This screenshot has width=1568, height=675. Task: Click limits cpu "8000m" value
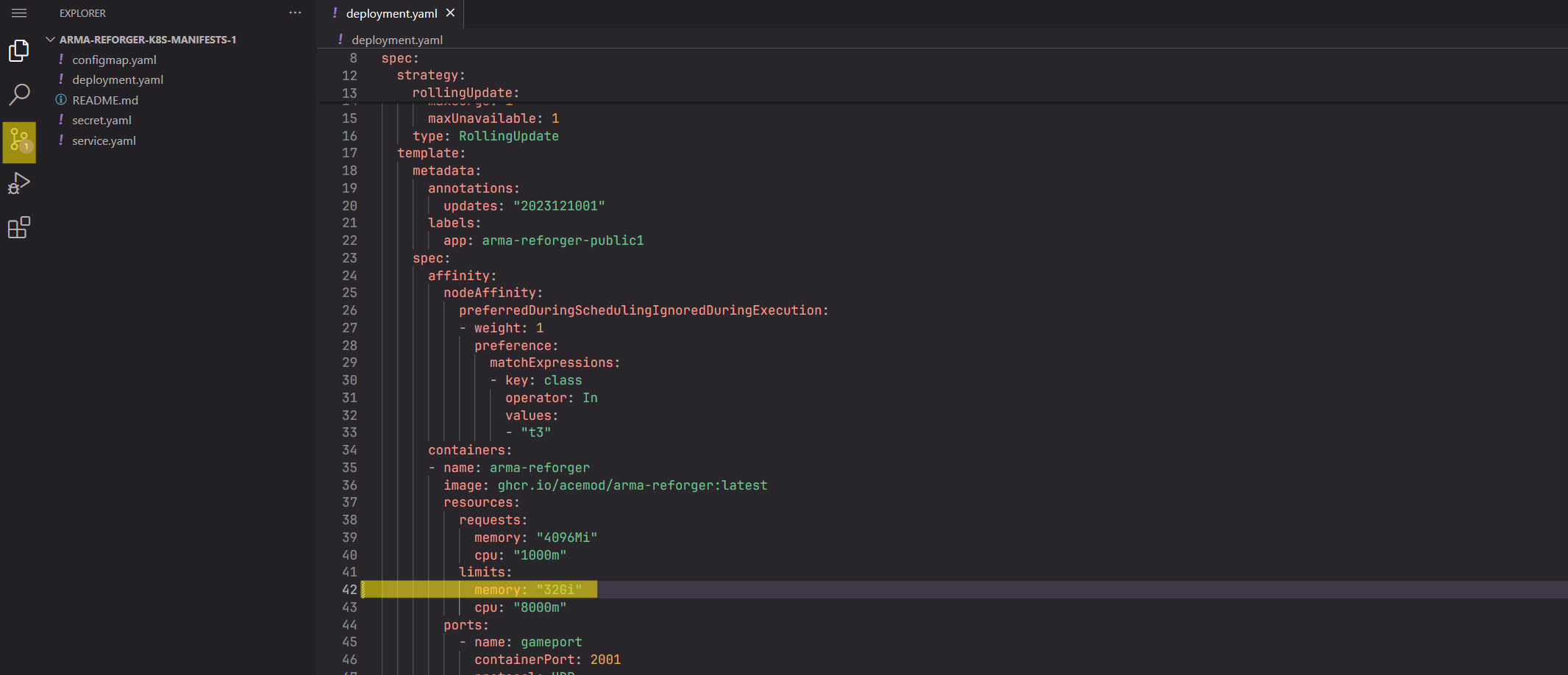pos(540,607)
